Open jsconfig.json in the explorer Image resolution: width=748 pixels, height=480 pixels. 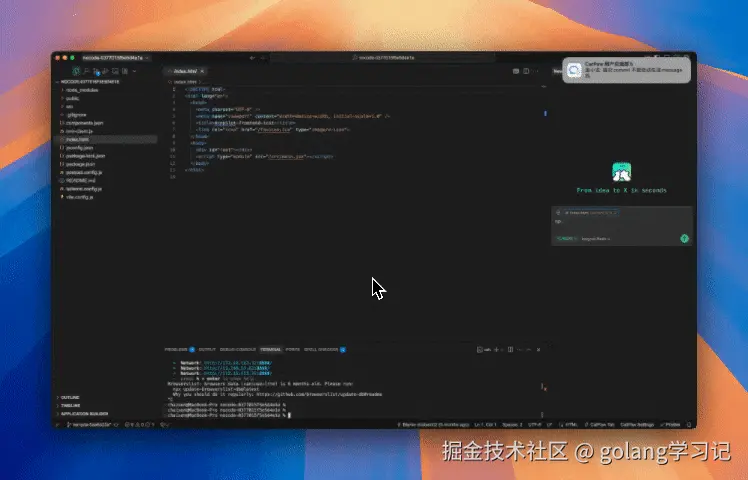79,147
